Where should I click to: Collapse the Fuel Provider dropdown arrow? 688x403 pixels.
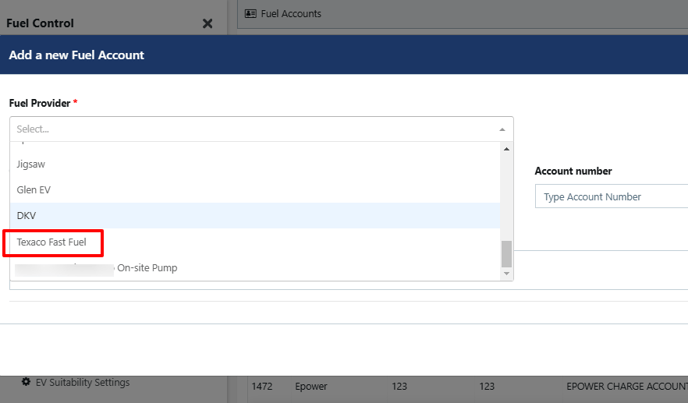tap(502, 130)
